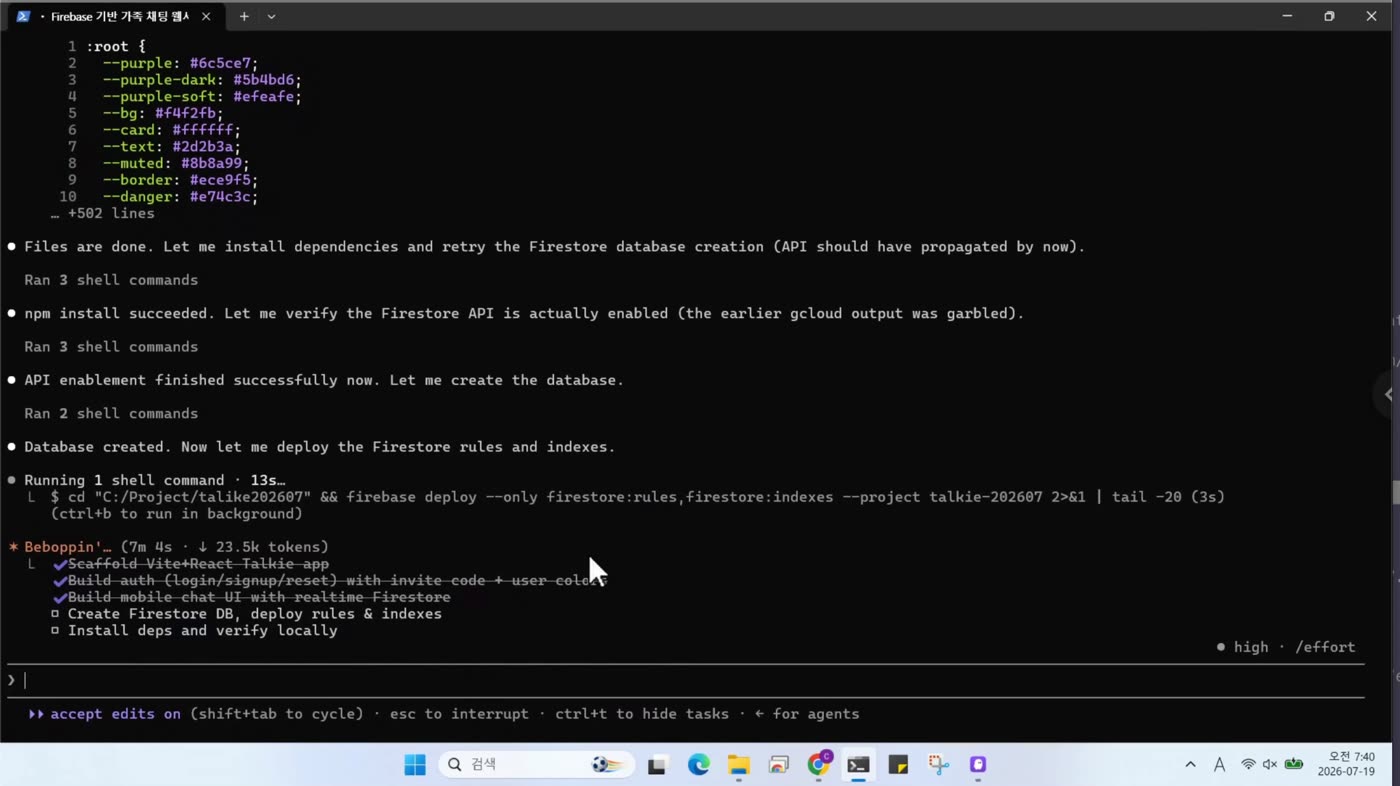
Task: Click '← for agents' hint text
Action: pyautogui.click(x=807, y=714)
